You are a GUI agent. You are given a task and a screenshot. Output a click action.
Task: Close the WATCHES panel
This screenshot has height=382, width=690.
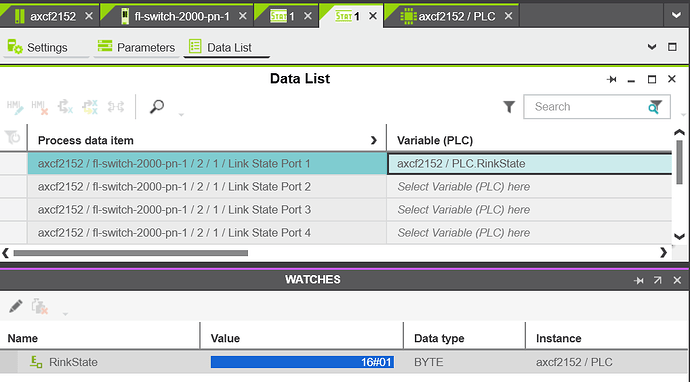click(x=677, y=280)
